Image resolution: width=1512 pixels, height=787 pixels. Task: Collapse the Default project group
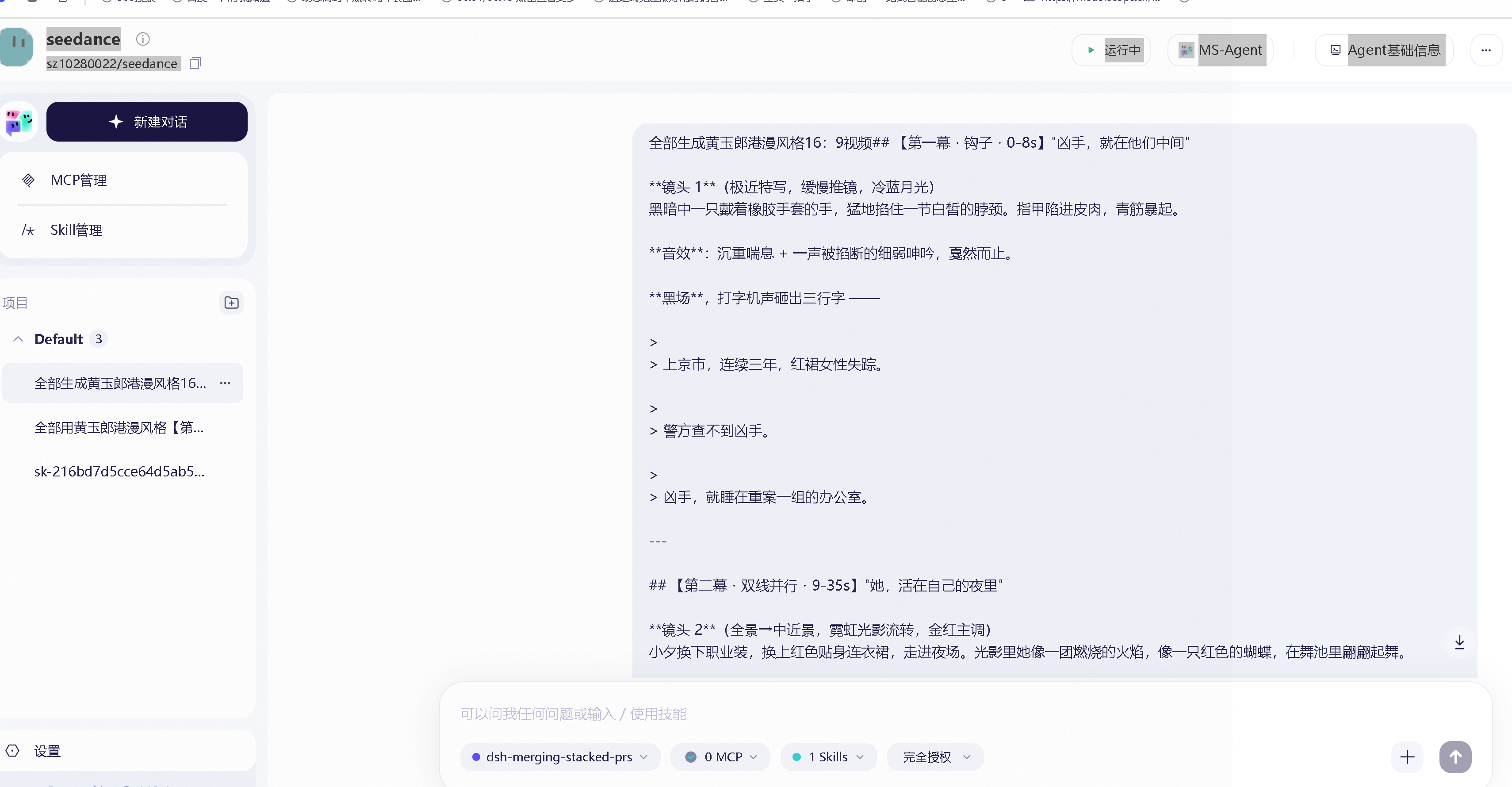18,339
